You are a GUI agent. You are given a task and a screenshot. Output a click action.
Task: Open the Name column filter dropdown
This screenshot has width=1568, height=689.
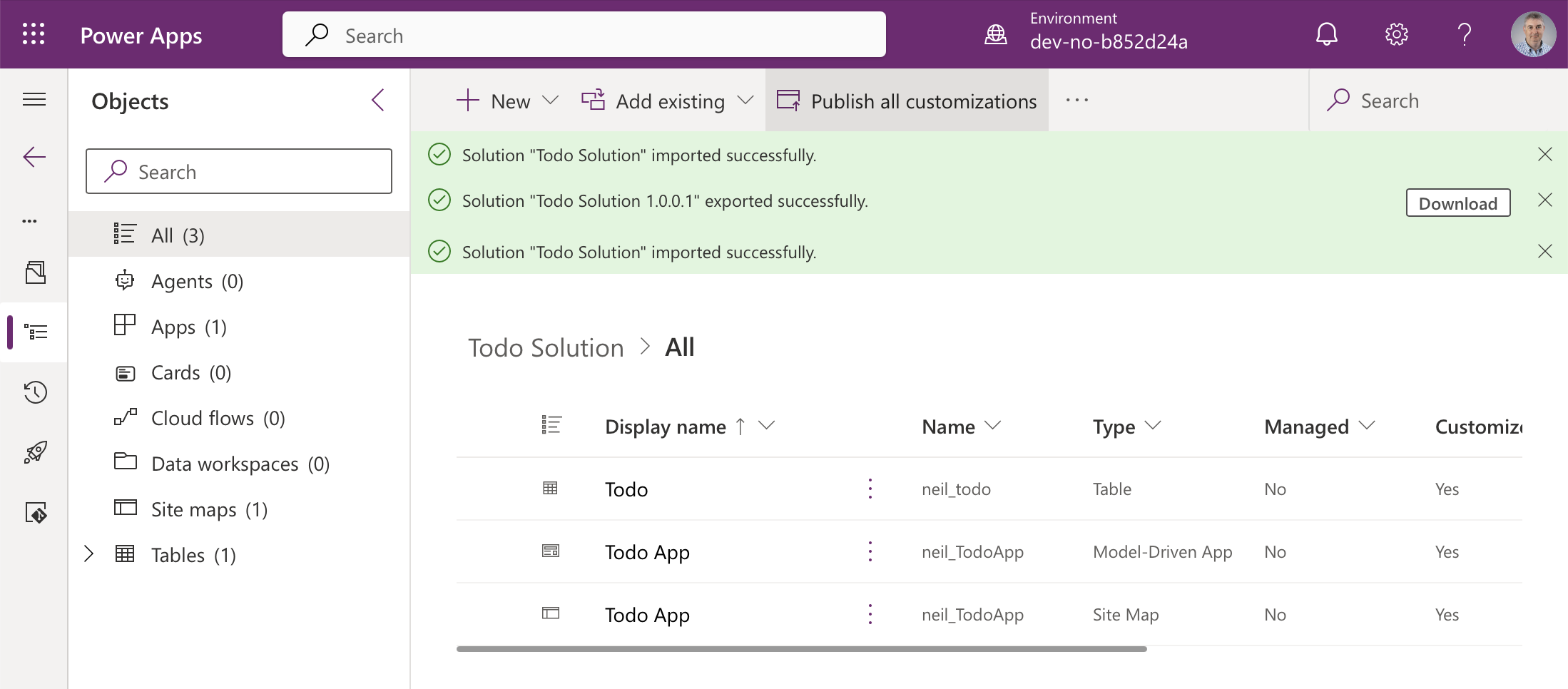[x=992, y=426]
